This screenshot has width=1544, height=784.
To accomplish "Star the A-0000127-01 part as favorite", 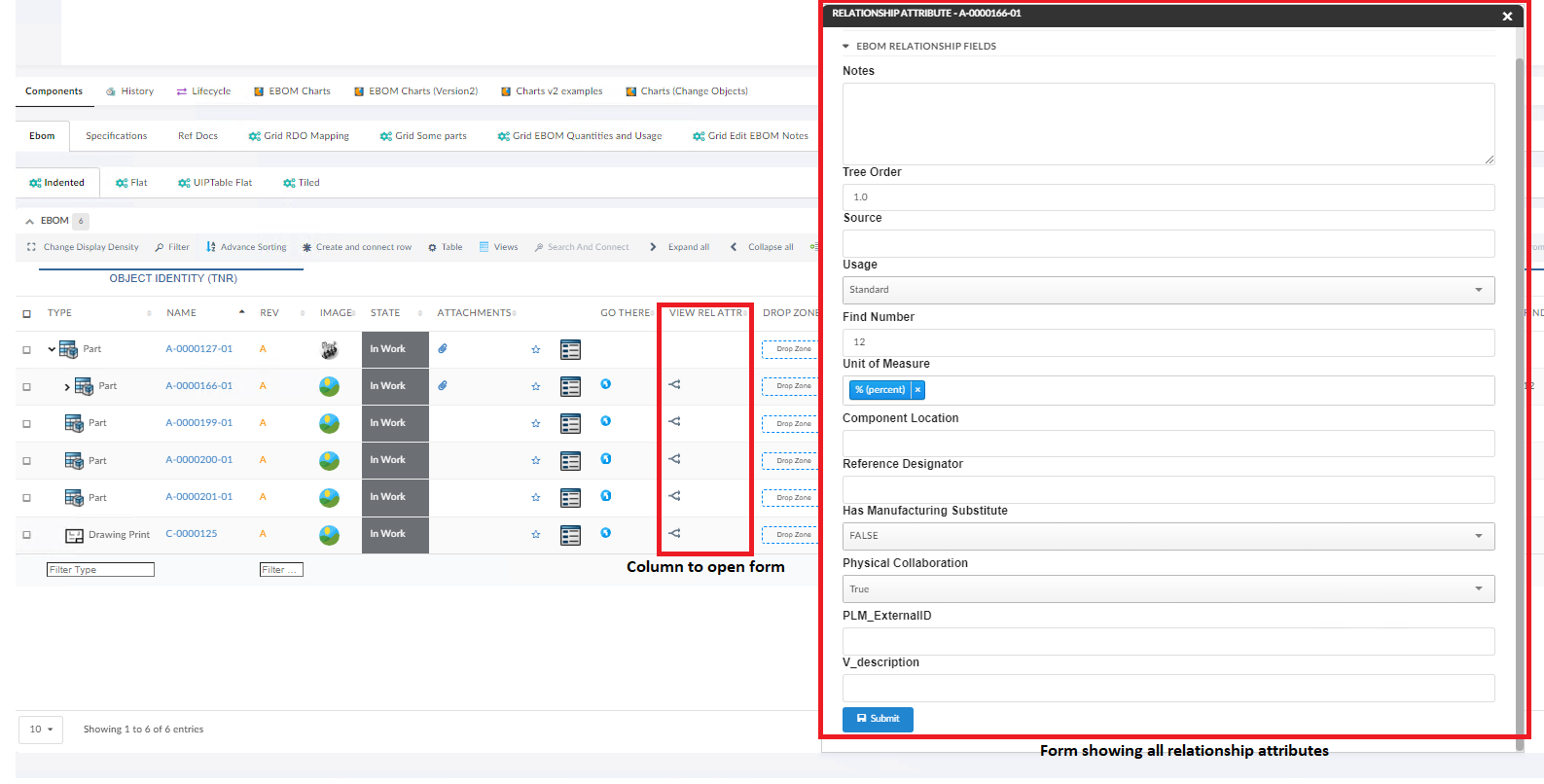I will pos(535,350).
